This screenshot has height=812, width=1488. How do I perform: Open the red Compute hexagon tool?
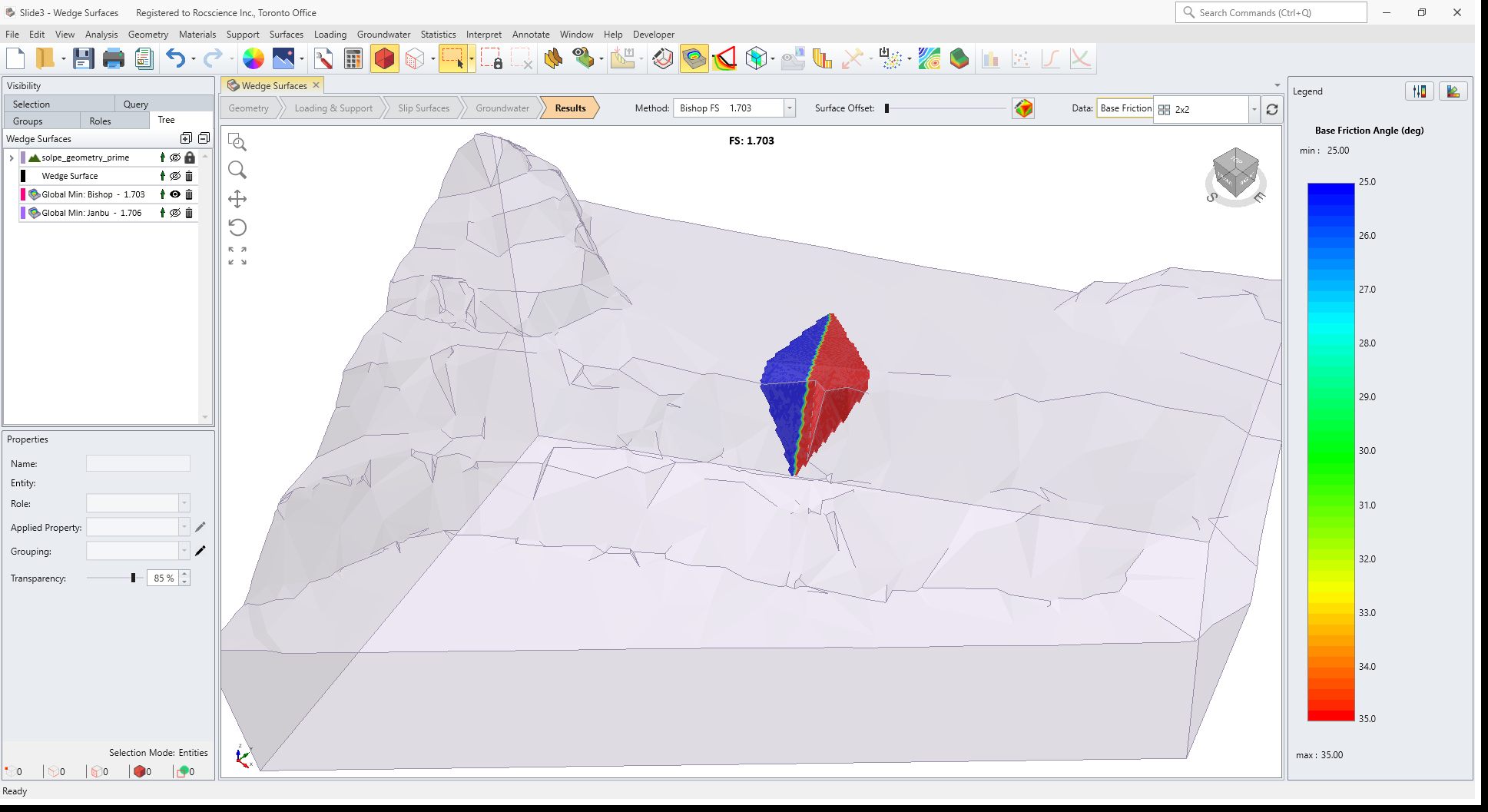click(385, 58)
